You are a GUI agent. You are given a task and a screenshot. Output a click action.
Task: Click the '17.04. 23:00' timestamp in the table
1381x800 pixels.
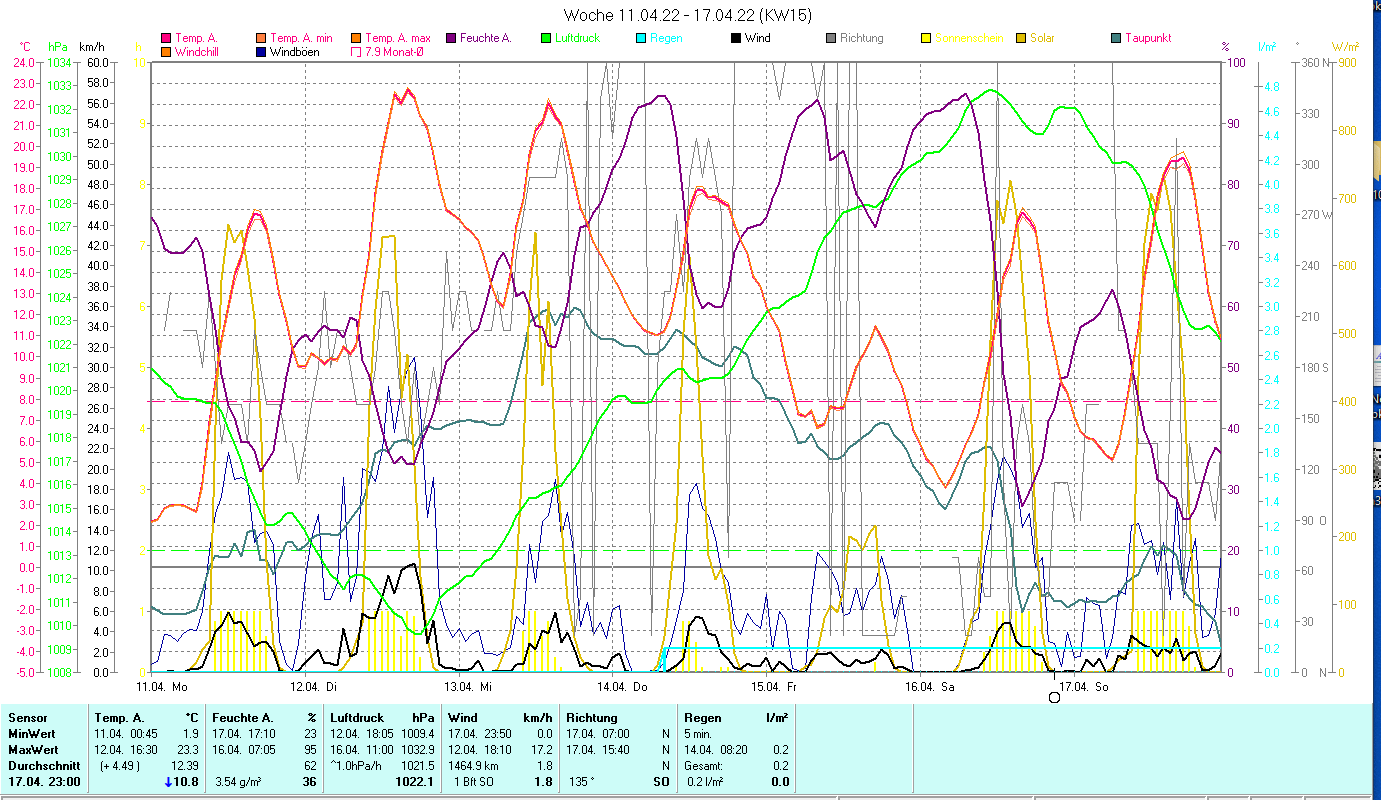click(x=44, y=782)
